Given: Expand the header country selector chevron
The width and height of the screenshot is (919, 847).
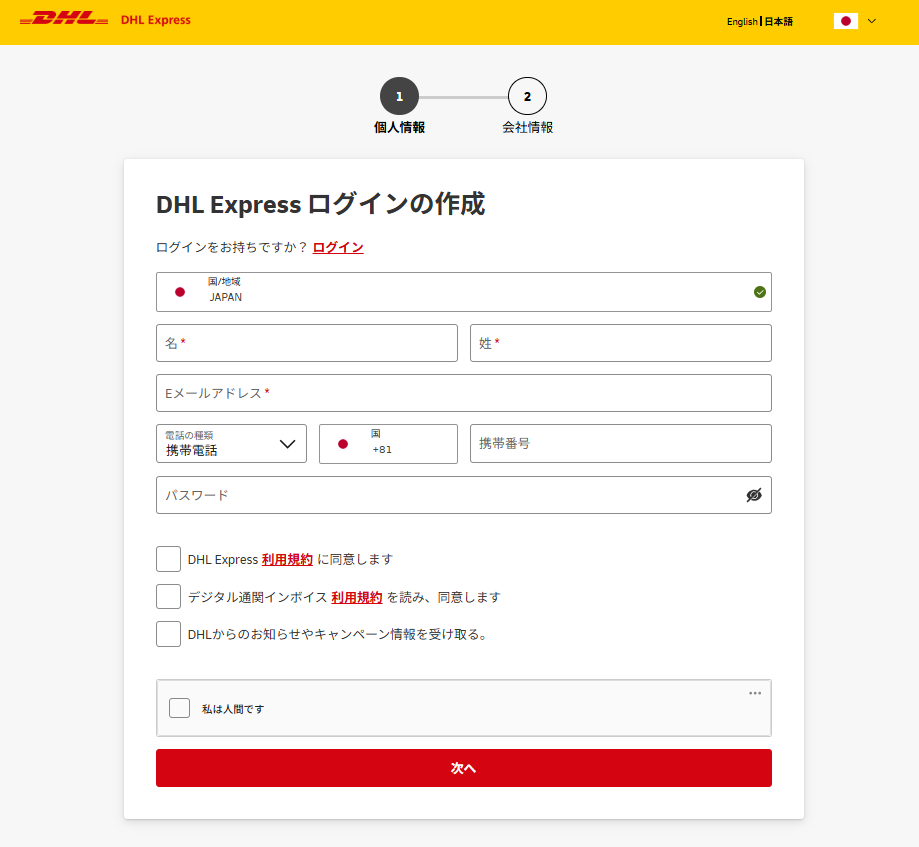Looking at the screenshot, I should 872,21.
